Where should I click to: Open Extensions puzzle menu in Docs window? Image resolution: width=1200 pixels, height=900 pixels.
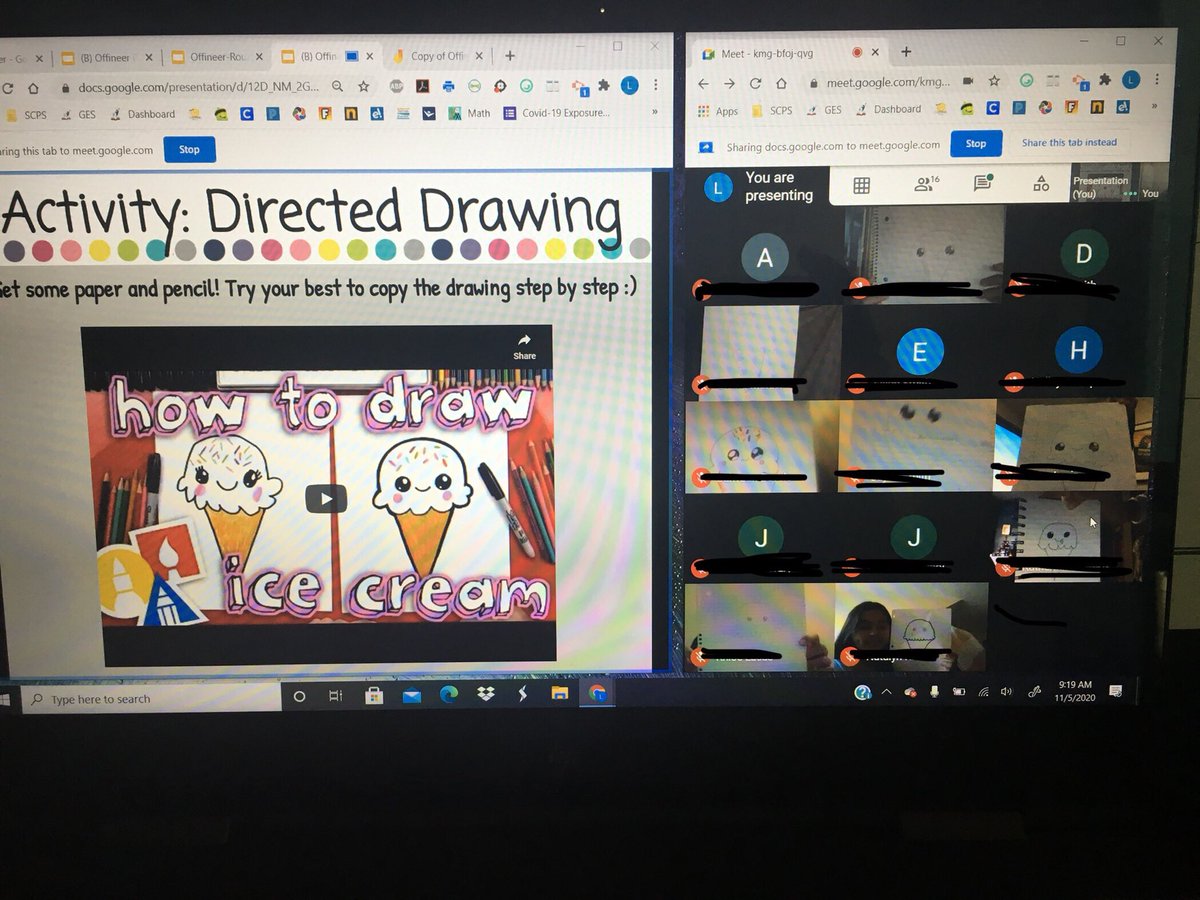pyautogui.click(x=604, y=86)
